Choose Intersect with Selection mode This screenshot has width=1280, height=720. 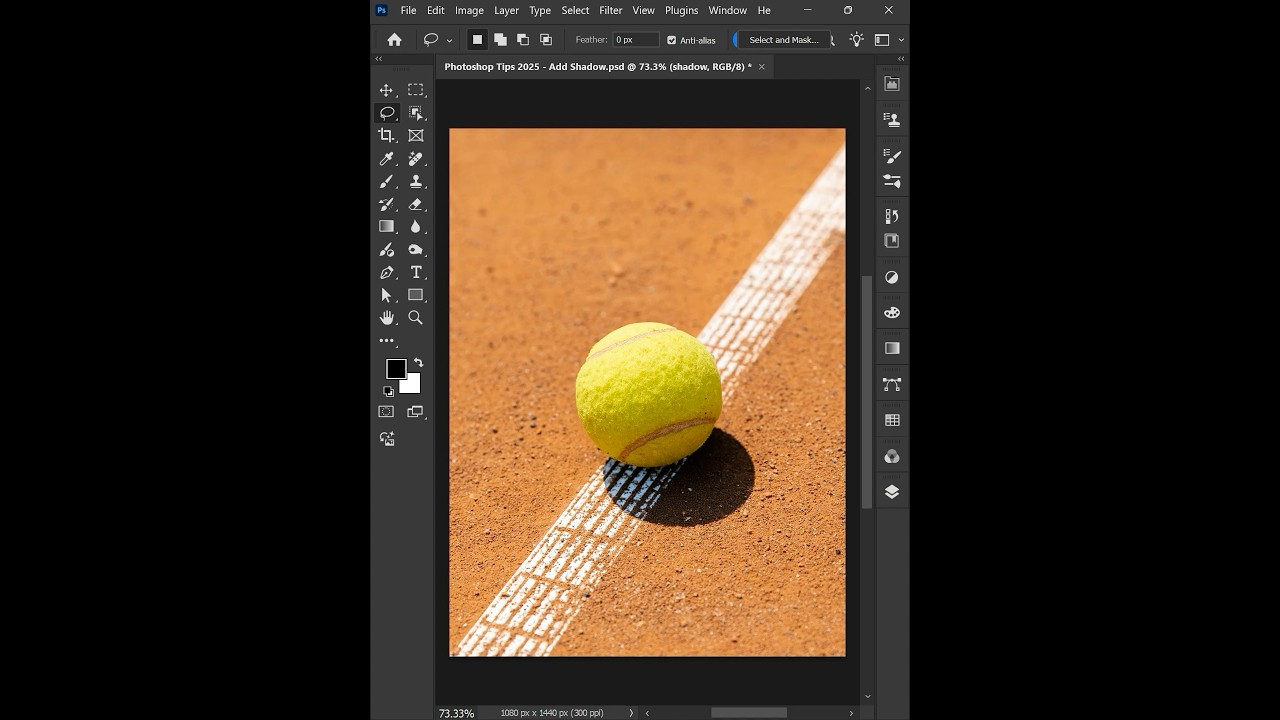[x=546, y=40]
